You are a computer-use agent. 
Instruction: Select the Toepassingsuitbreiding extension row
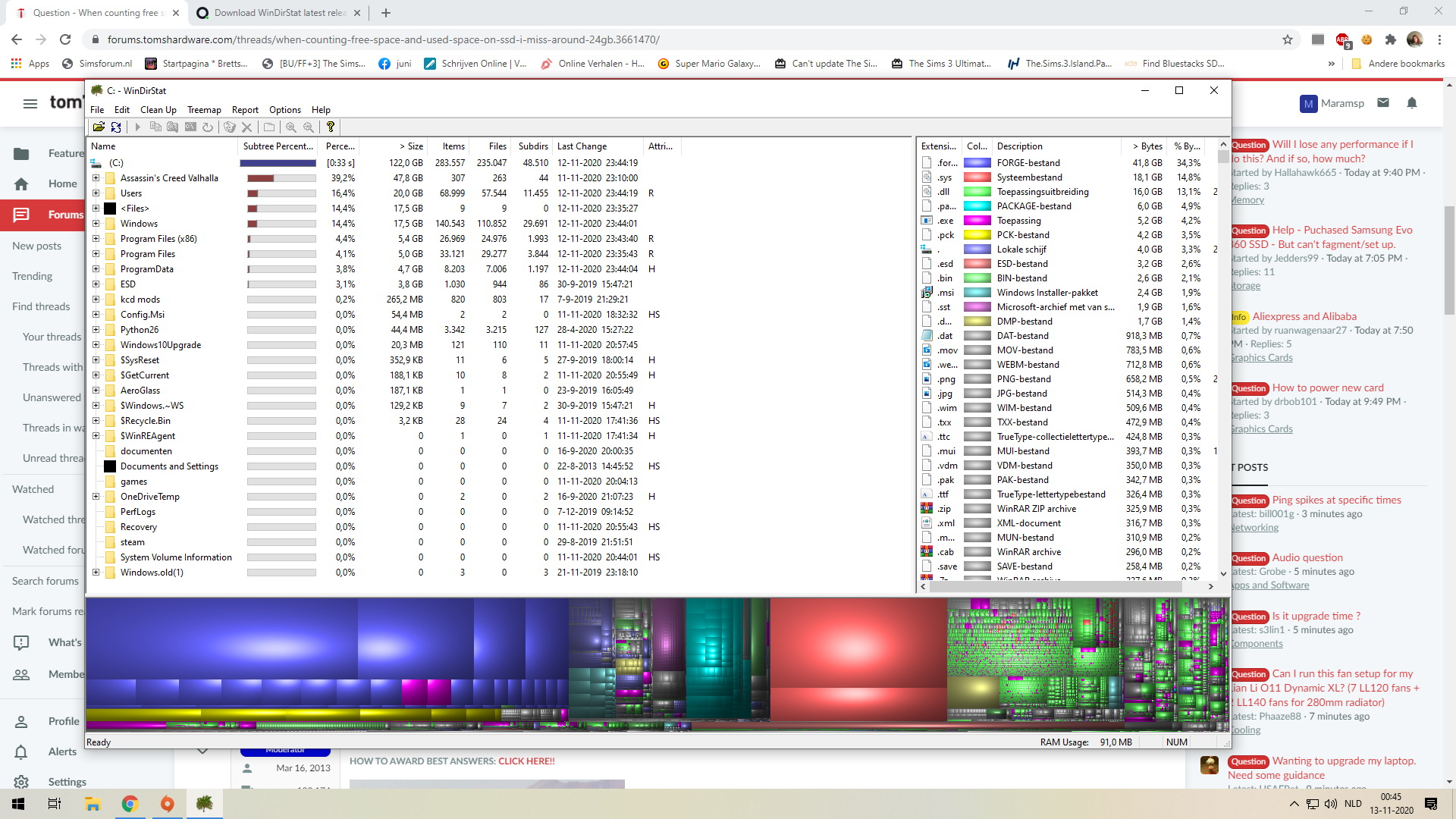click(x=1069, y=192)
